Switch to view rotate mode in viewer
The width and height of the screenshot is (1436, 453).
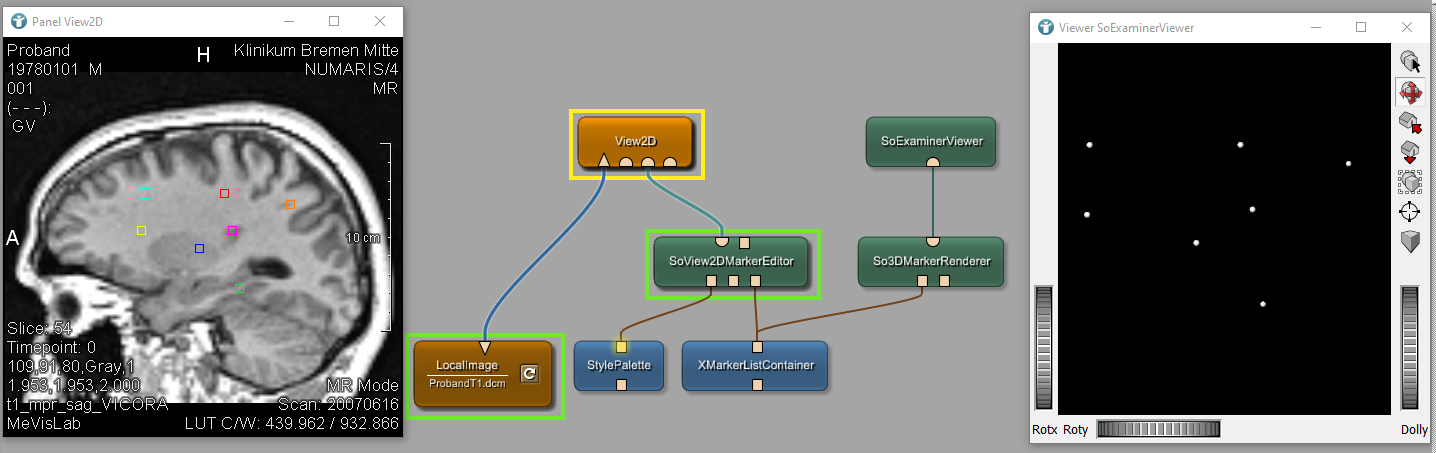click(x=1410, y=93)
